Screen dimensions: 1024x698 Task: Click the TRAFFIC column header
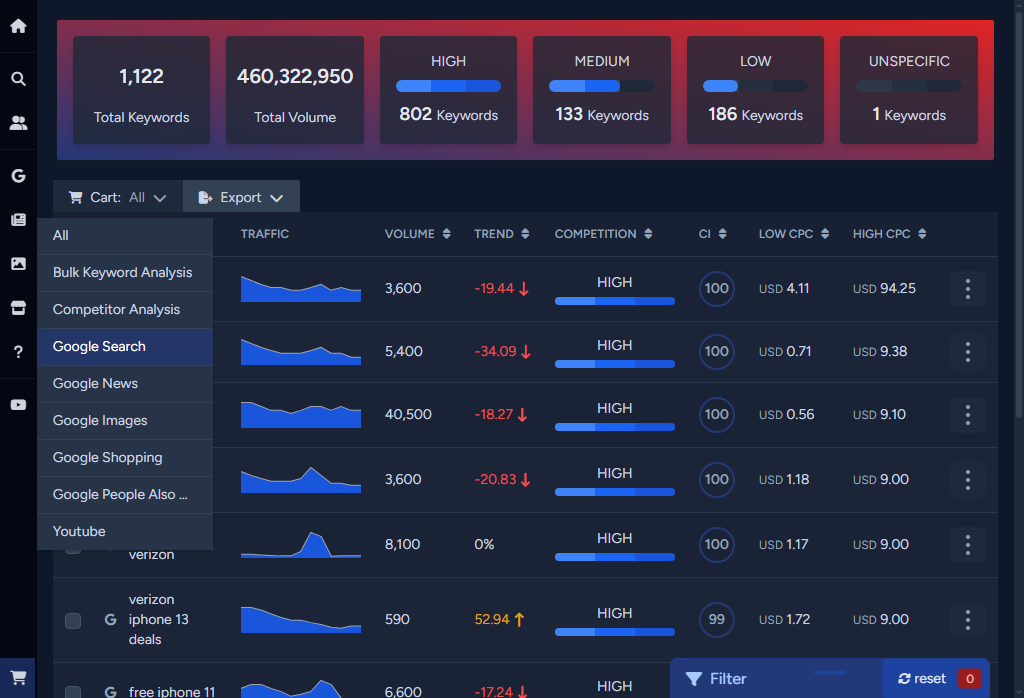pos(264,234)
